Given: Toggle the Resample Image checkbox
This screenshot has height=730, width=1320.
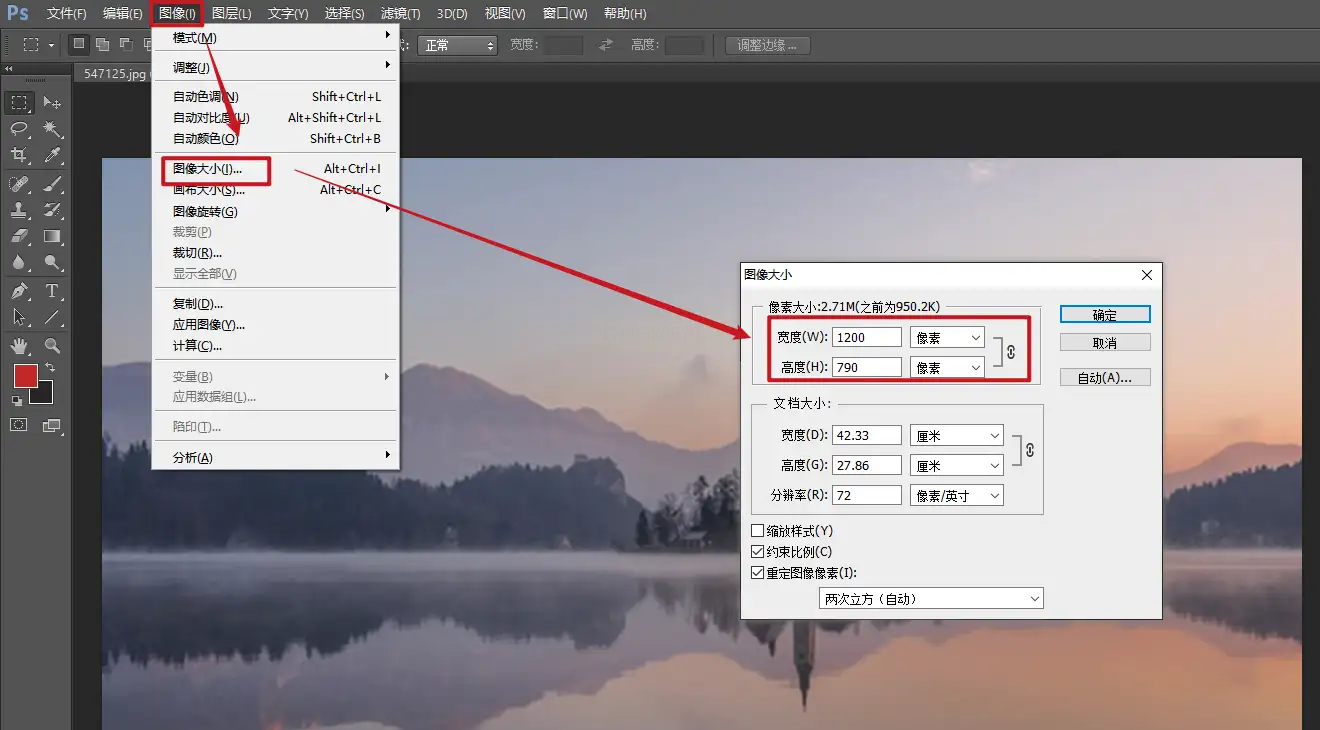Looking at the screenshot, I should coord(757,573).
